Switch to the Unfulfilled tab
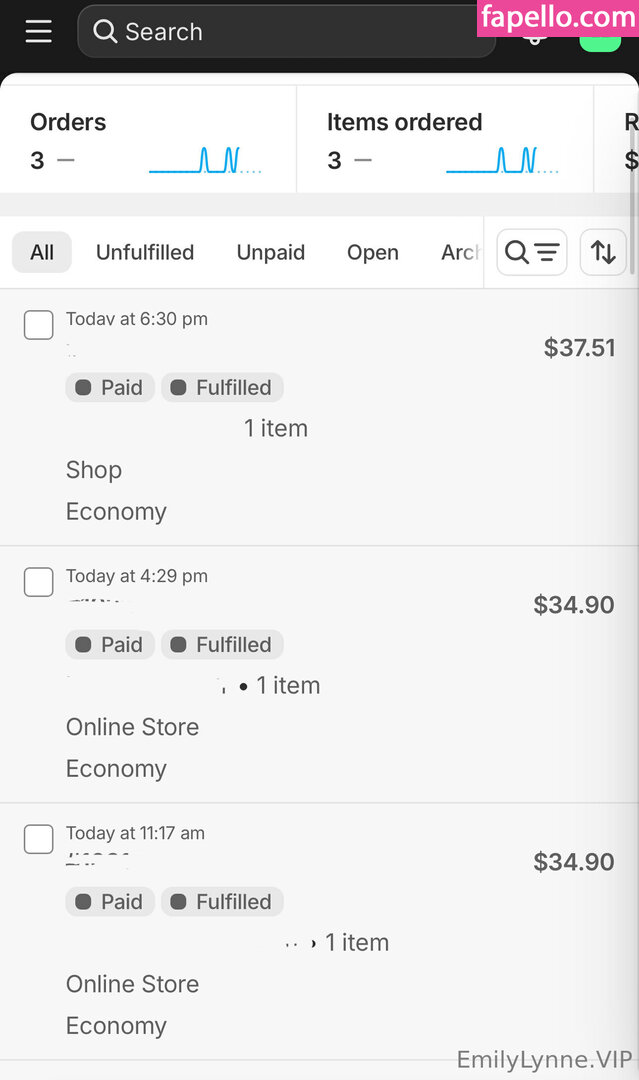Viewport: 639px width, 1080px height. (145, 253)
